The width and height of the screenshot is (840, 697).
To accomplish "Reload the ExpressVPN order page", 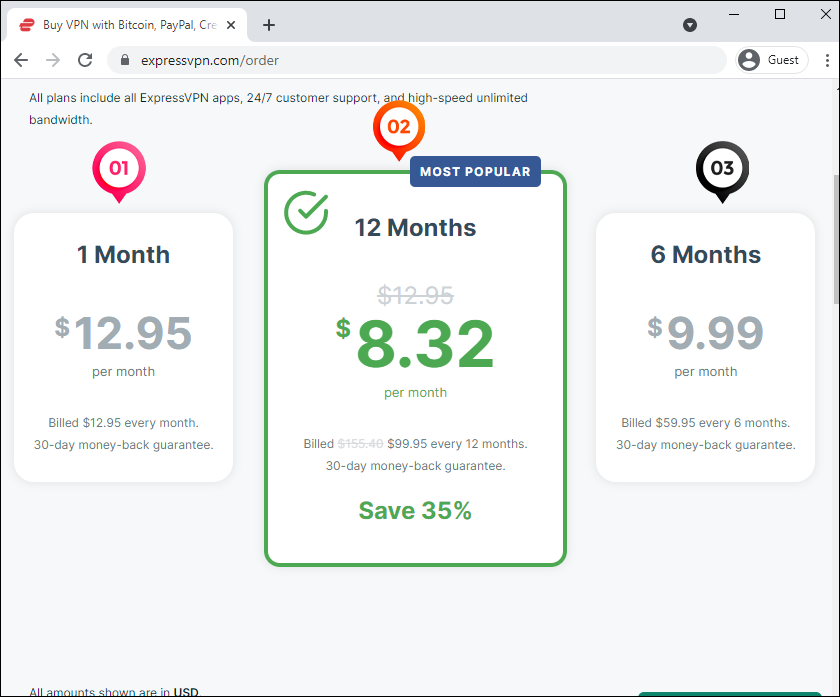I will [x=85, y=60].
